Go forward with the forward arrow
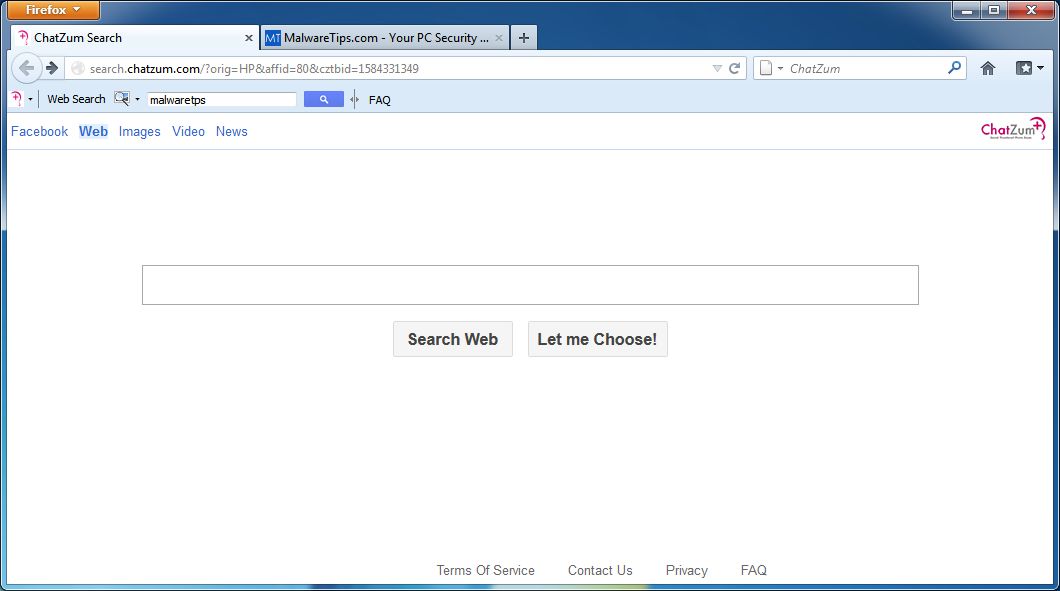The image size is (1060, 591). pyautogui.click(x=52, y=68)
